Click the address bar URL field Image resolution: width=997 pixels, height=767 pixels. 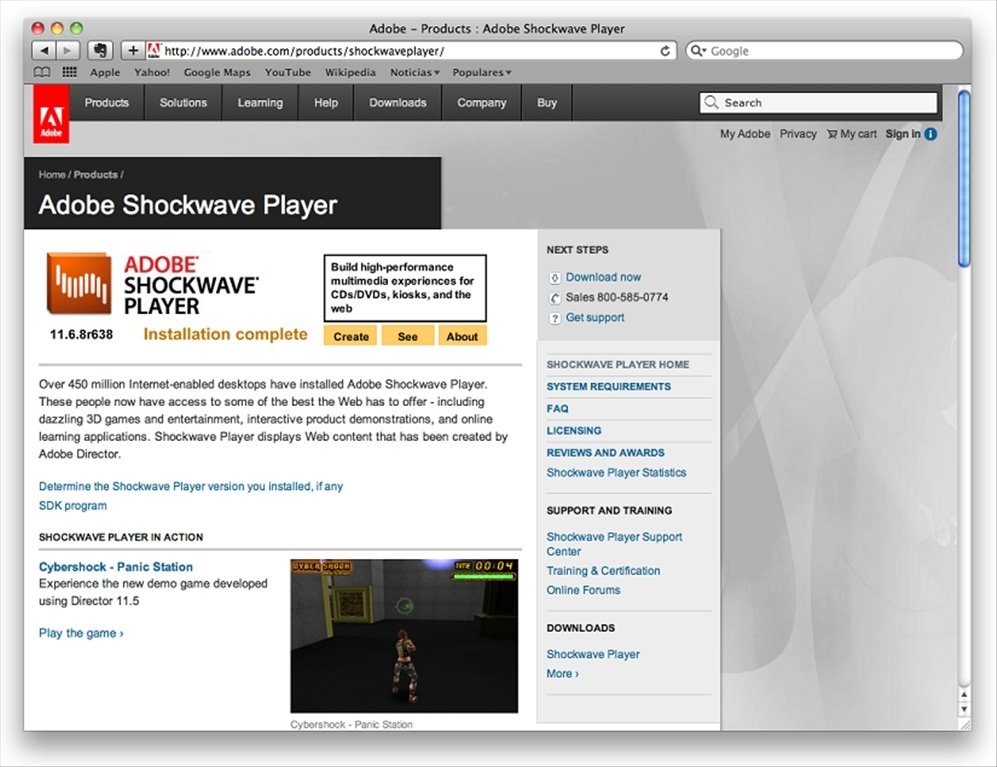pyautogui.click(x=412, y=51)
